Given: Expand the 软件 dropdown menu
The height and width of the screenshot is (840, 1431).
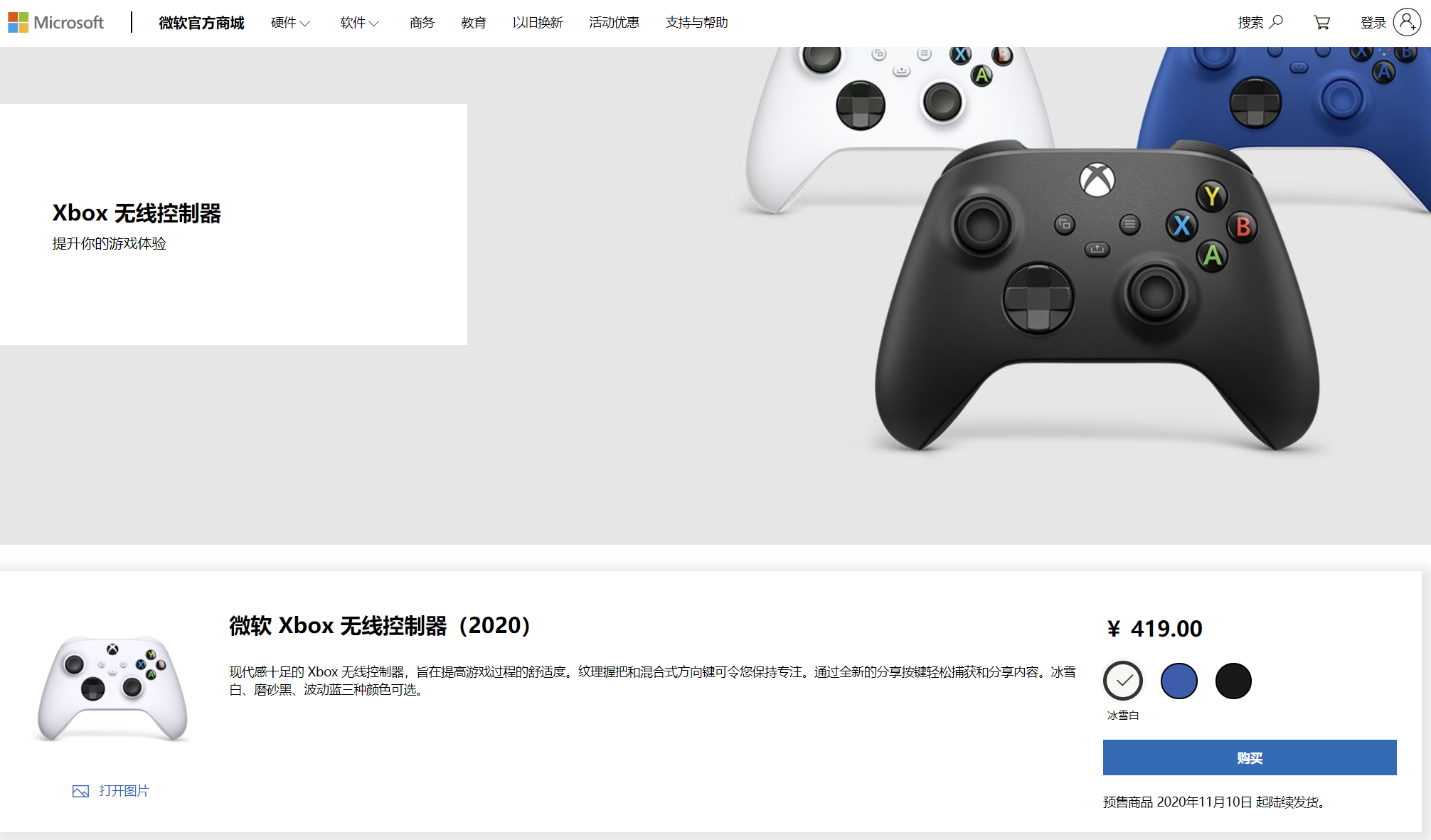Looking at the screenshot, I should click(359, 23).
